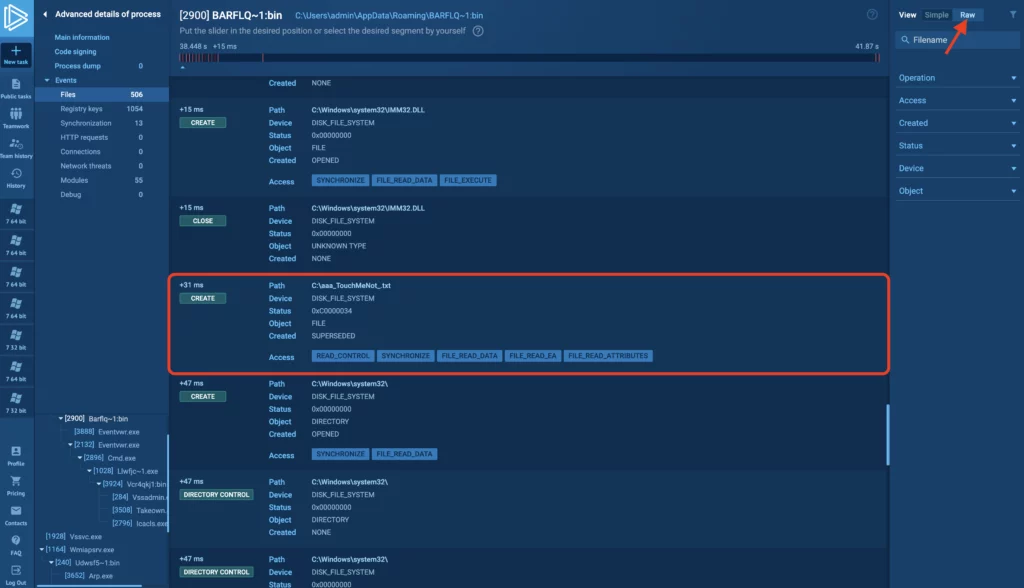Image resolution: width=1024 pixels, height=588 pixels.
Task: Open Public tasks from the sidebar
Action: 16,88
